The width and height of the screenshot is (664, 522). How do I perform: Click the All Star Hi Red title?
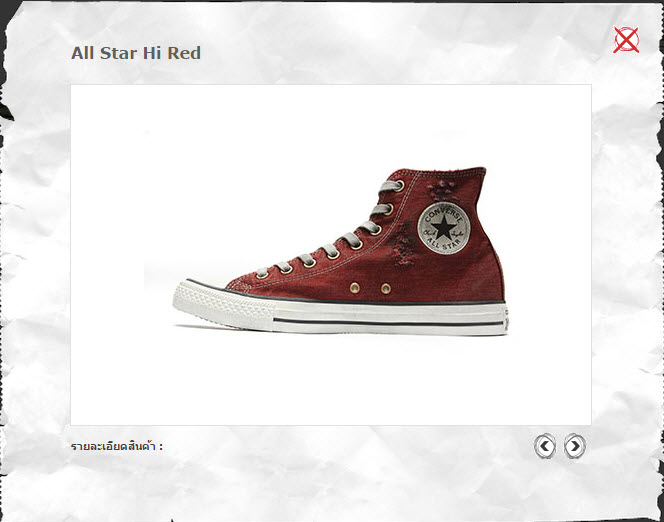coord(136,53)
